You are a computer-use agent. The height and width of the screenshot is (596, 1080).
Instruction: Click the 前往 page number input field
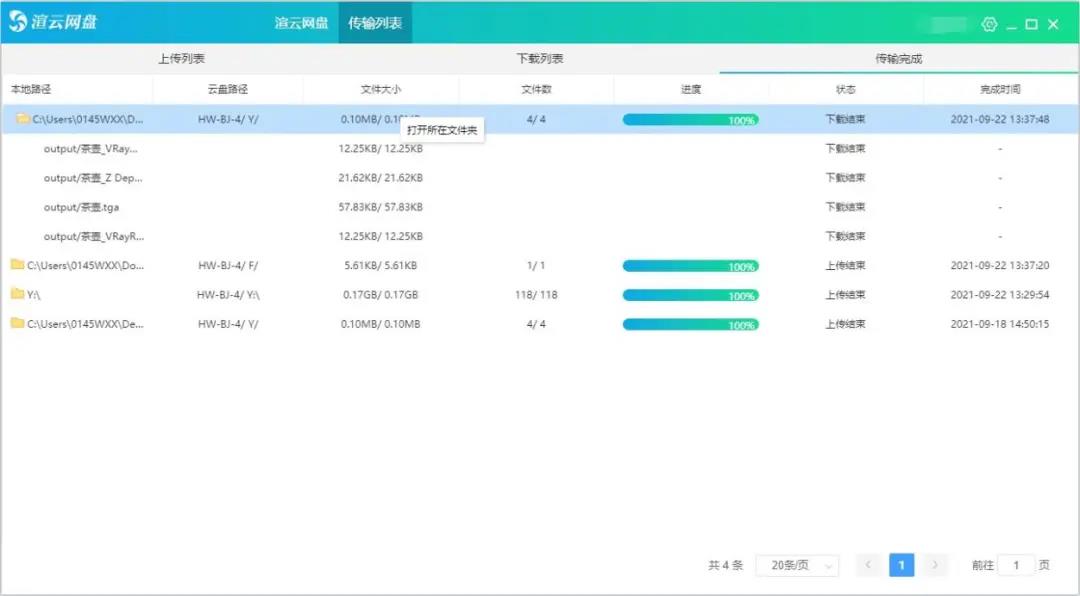[x=1016, y=565]
